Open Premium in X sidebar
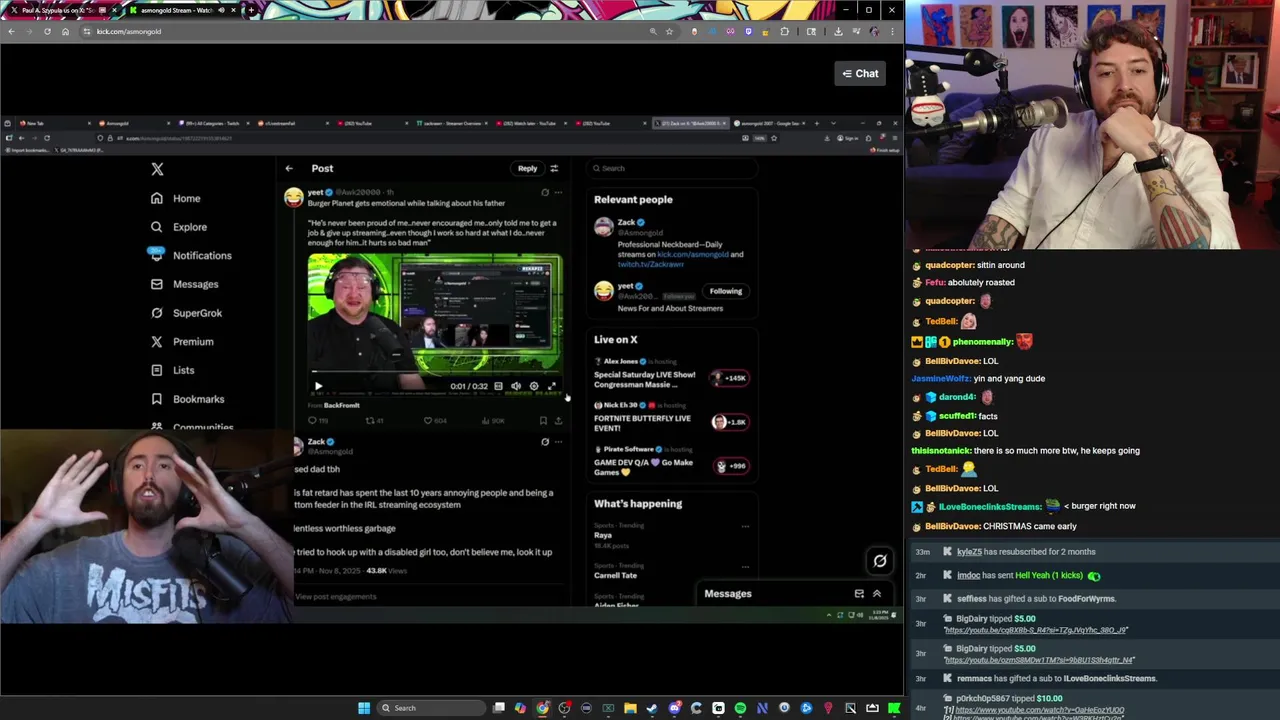Viewport: 1280px width, 720px height. 182,341
